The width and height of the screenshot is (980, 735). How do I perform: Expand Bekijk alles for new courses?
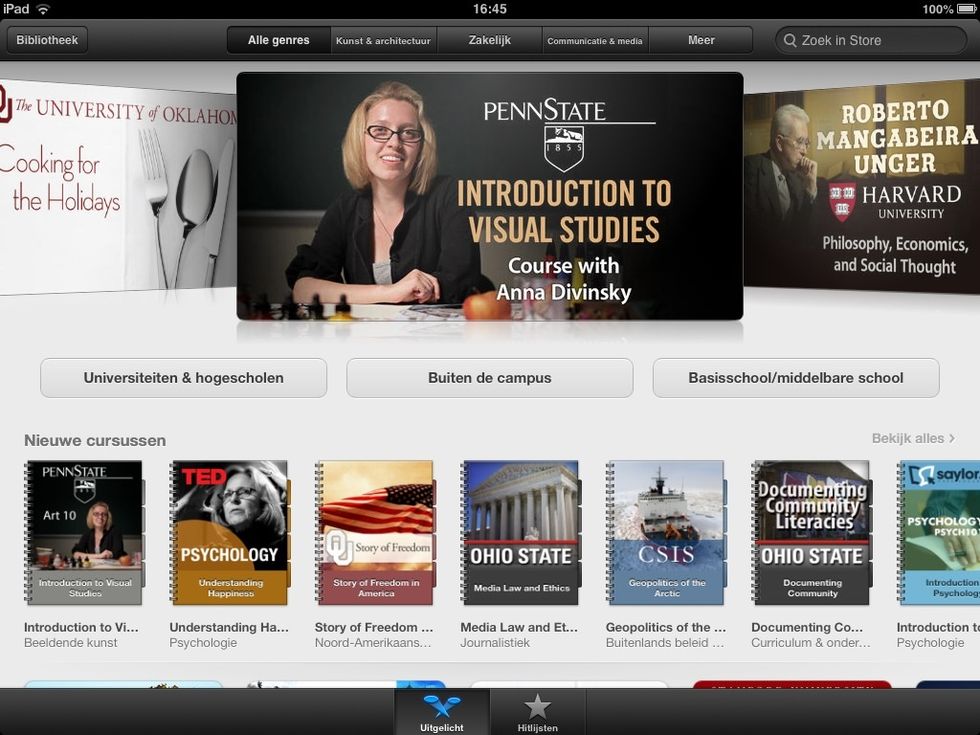click(x=913, y=439)
